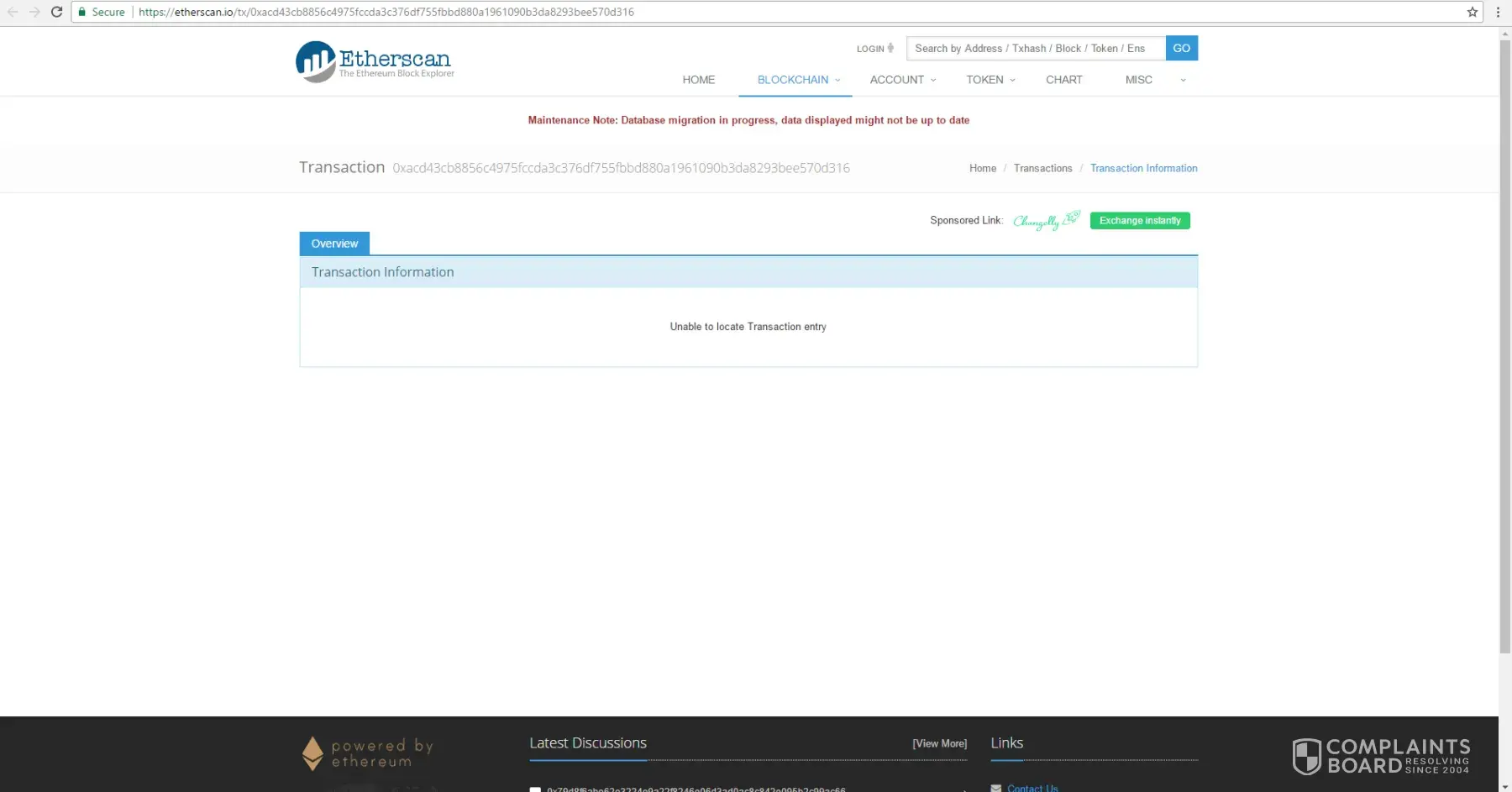Click the LOGIN user icon

click(x=890, y=49)
